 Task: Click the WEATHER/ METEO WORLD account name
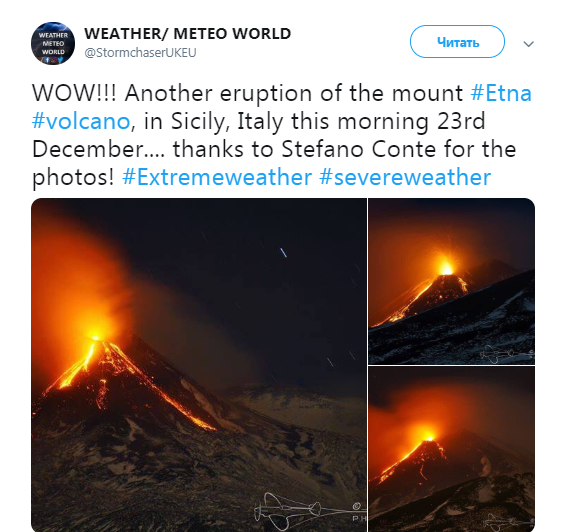tap(187, 34)
